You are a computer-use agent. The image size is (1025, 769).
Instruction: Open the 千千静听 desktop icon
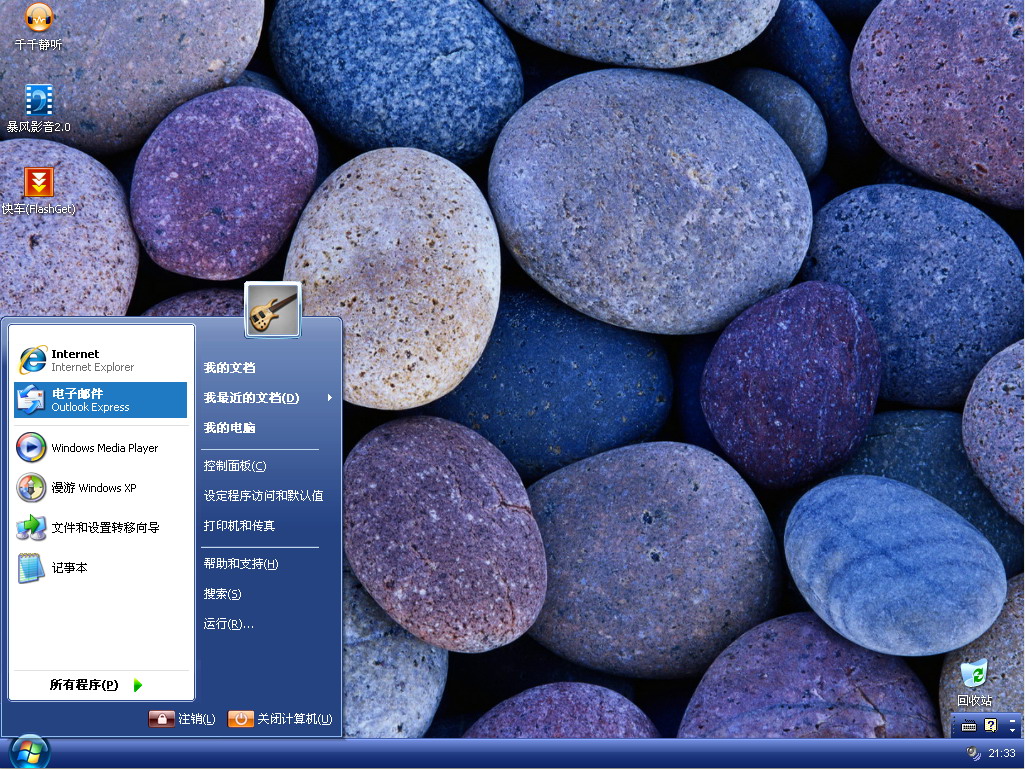click(39, 26)
